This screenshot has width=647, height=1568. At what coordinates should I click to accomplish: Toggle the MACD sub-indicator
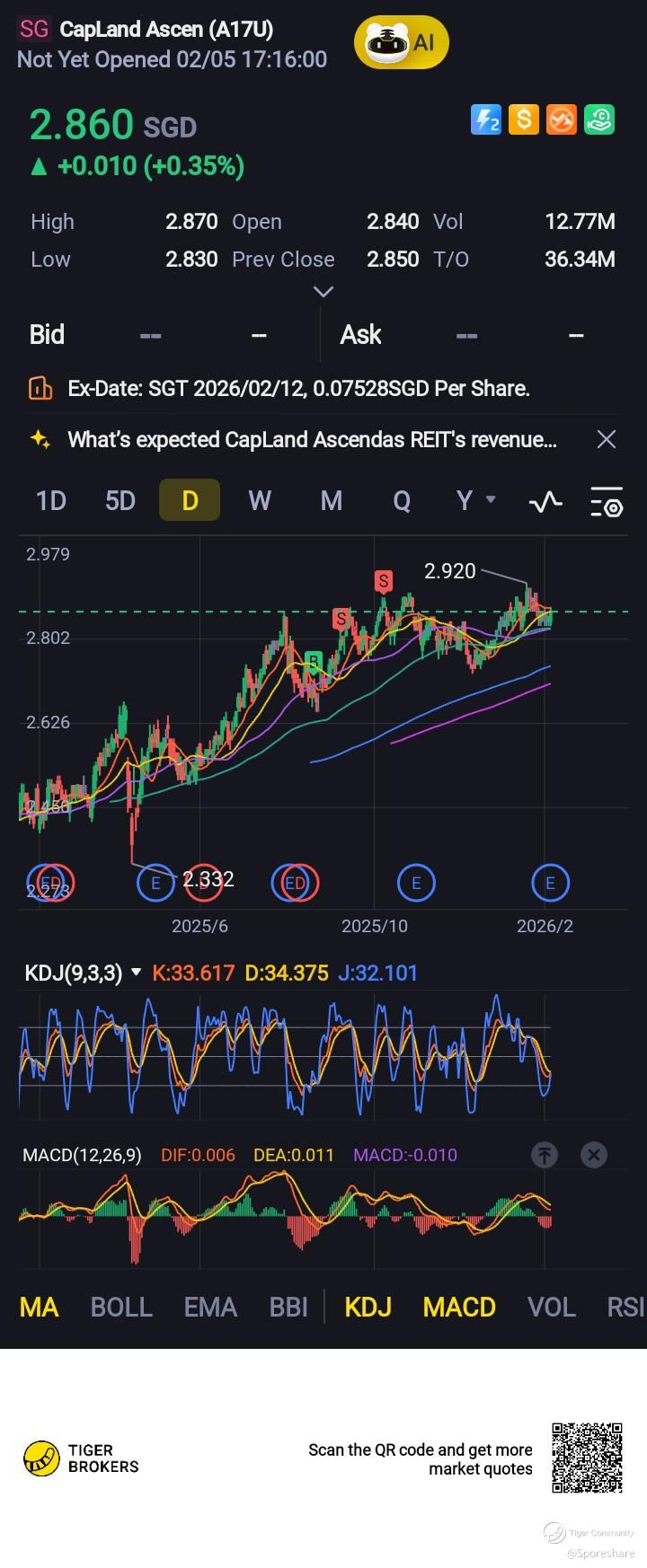pyautogui.click(x=459, y=1307)
